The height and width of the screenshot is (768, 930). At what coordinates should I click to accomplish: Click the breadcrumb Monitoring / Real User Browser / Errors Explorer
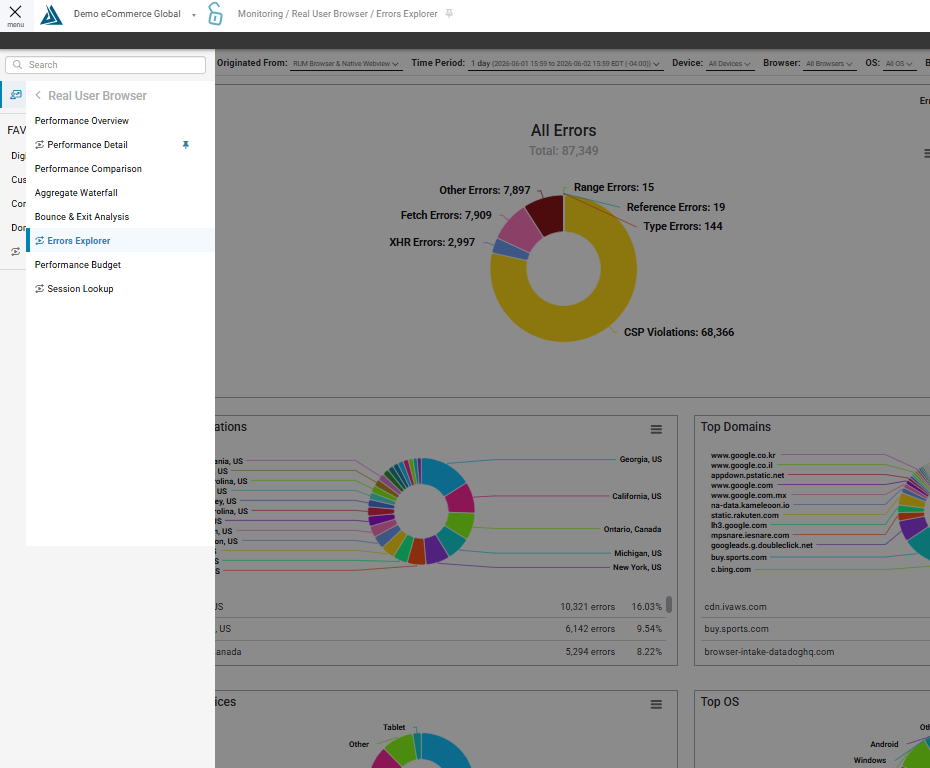(x=337, y=14)
